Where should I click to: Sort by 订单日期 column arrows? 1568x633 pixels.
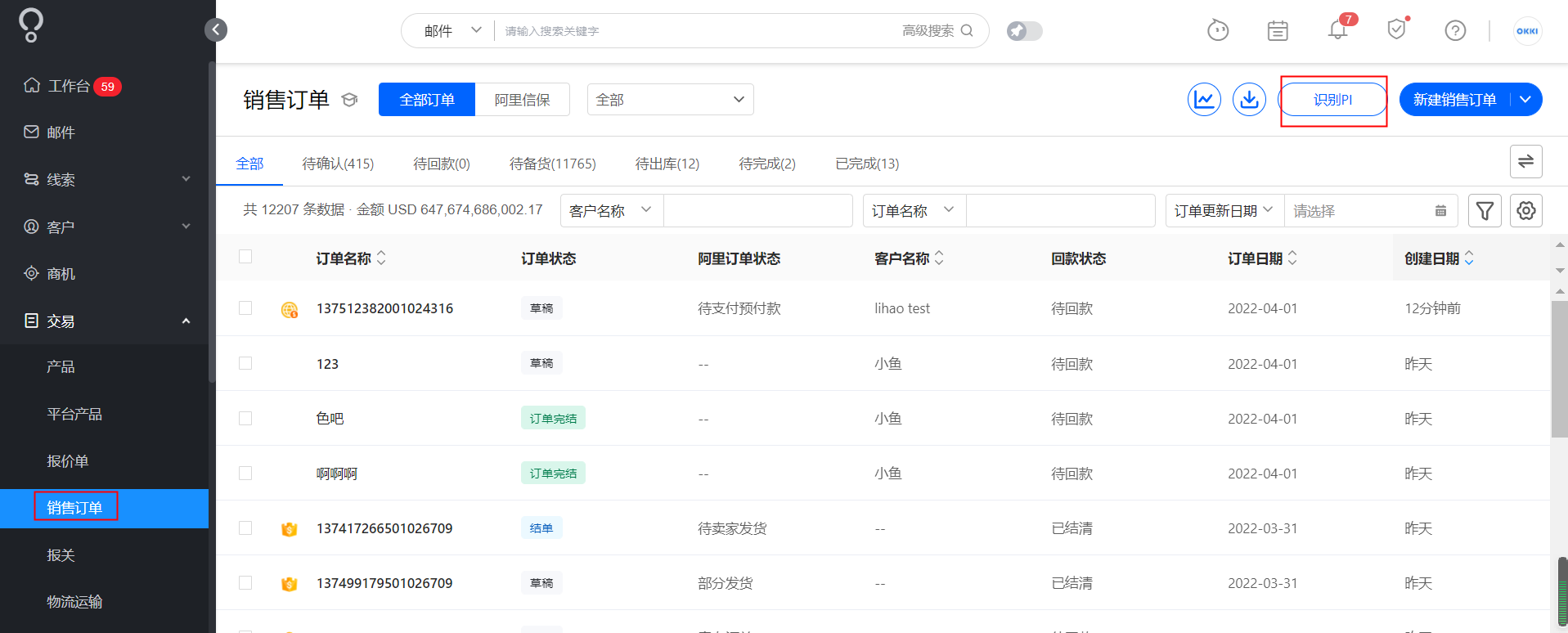(1292, 258)
